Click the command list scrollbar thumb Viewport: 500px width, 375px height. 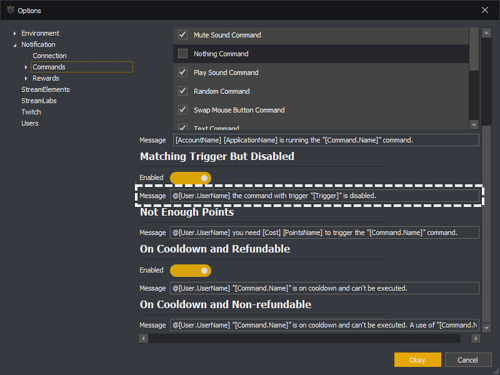coord(474,49)
